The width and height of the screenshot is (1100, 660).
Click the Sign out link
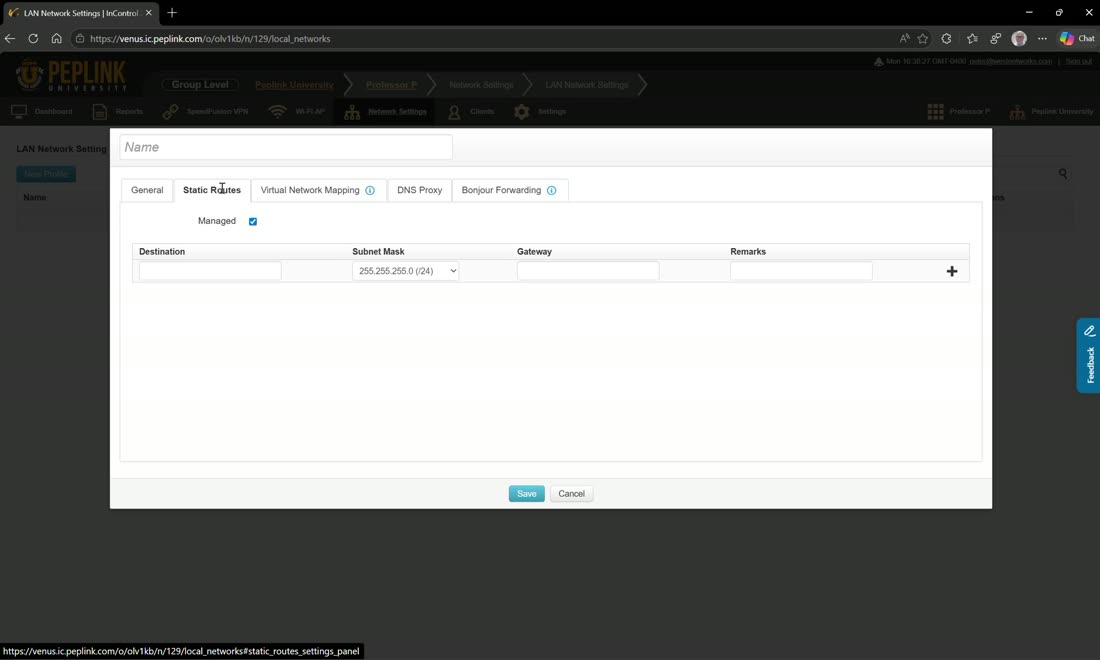pyautogui.click(x=1078, y=62)
